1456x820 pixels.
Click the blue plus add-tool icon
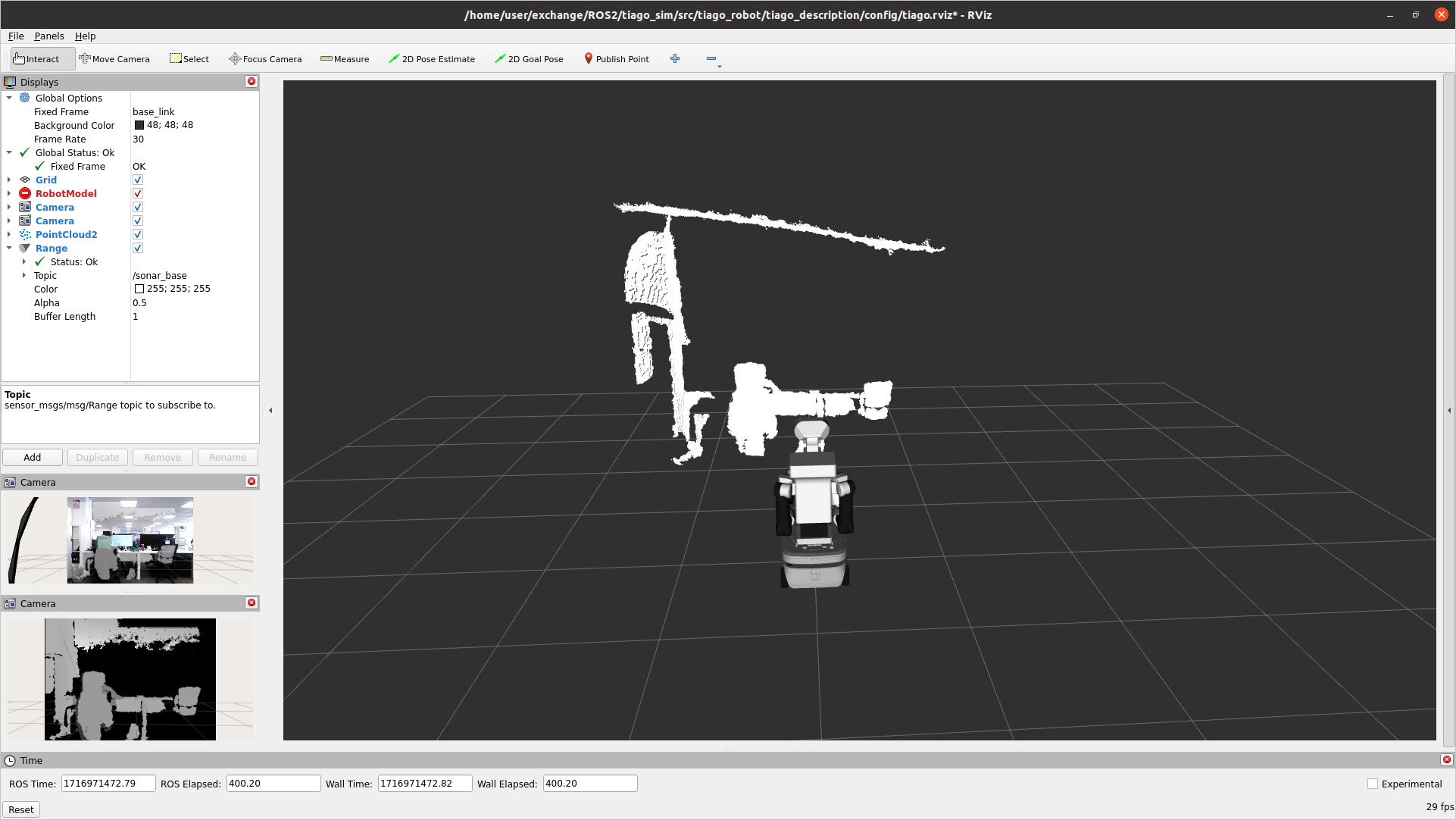(675, 59)
